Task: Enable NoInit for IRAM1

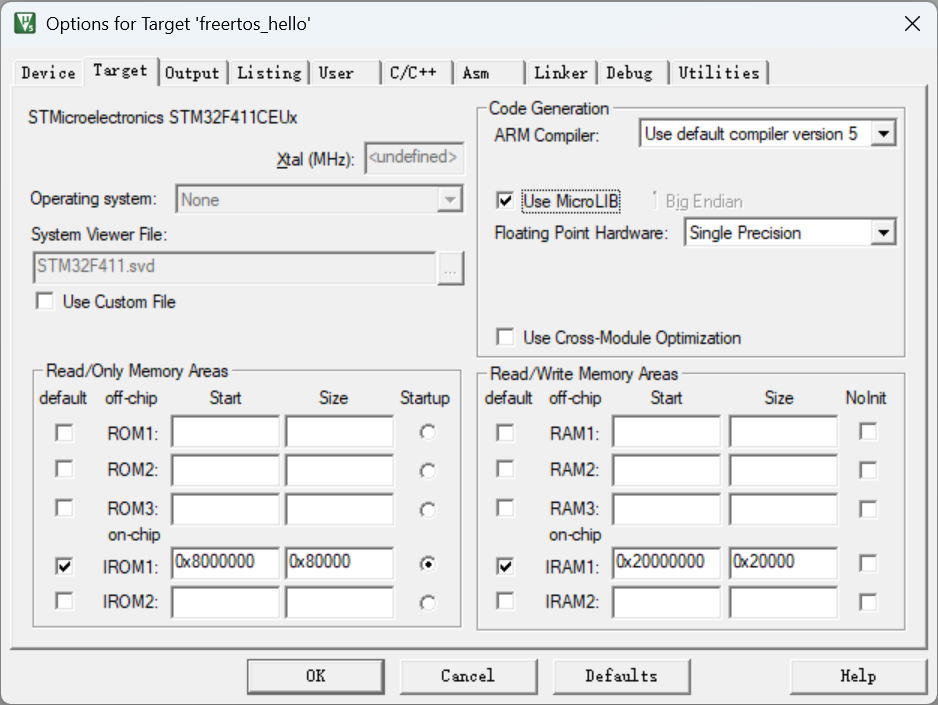Action: [868, 563]
